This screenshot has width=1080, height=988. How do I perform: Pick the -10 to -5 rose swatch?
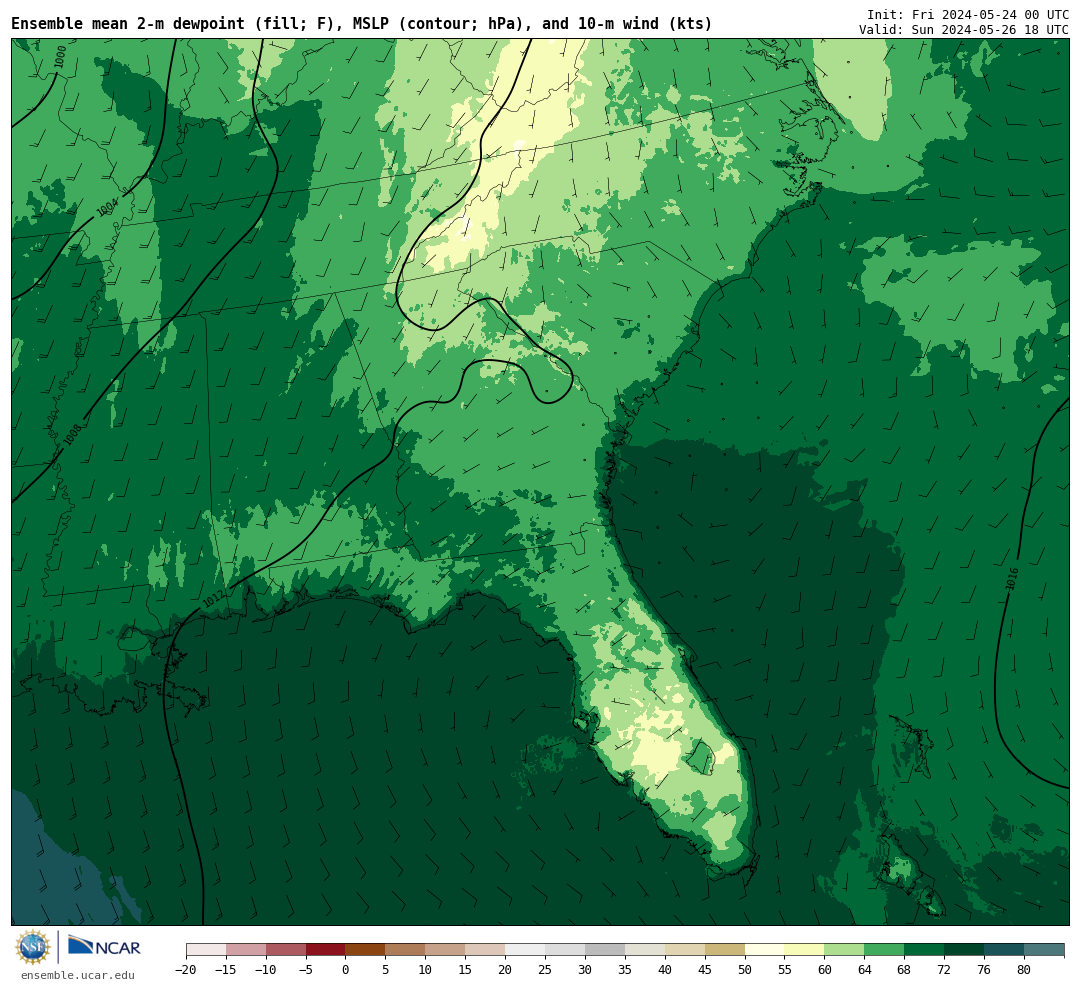click(x=286, y=950)
